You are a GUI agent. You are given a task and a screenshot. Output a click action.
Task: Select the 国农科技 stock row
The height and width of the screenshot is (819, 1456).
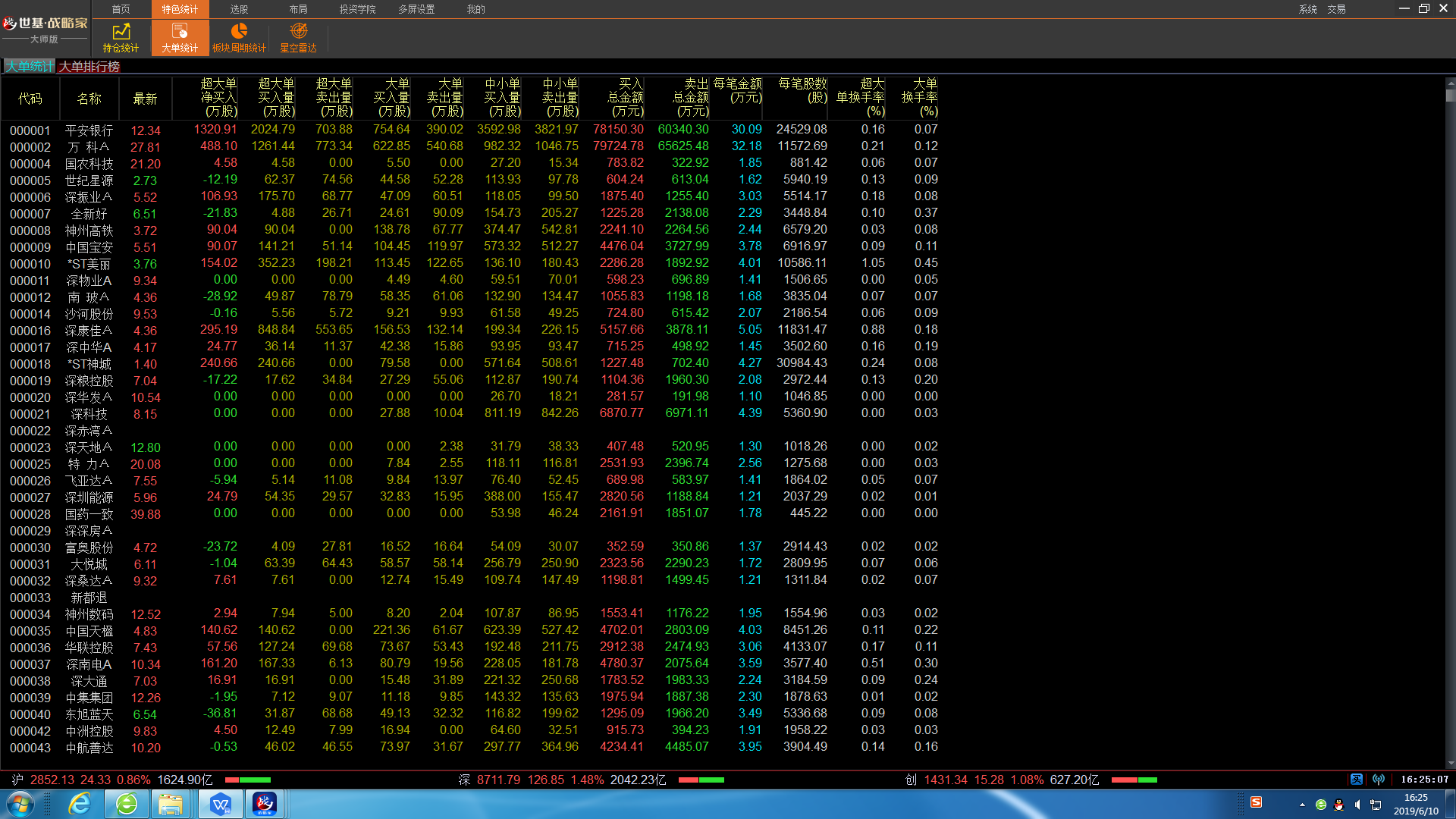pos(470,163)
